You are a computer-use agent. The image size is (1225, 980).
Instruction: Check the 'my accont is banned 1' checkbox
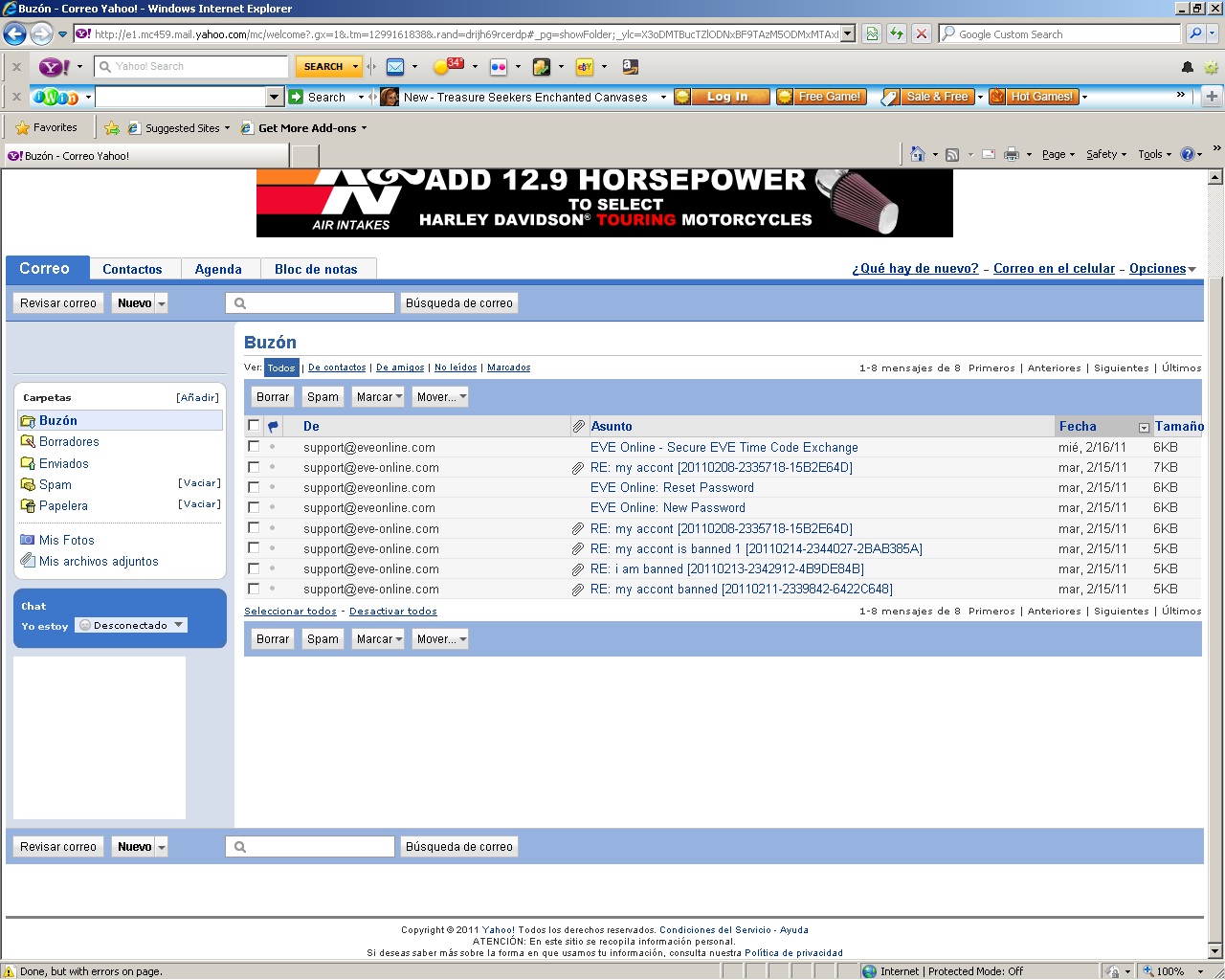pyautogui.click(x=254, y=548)
